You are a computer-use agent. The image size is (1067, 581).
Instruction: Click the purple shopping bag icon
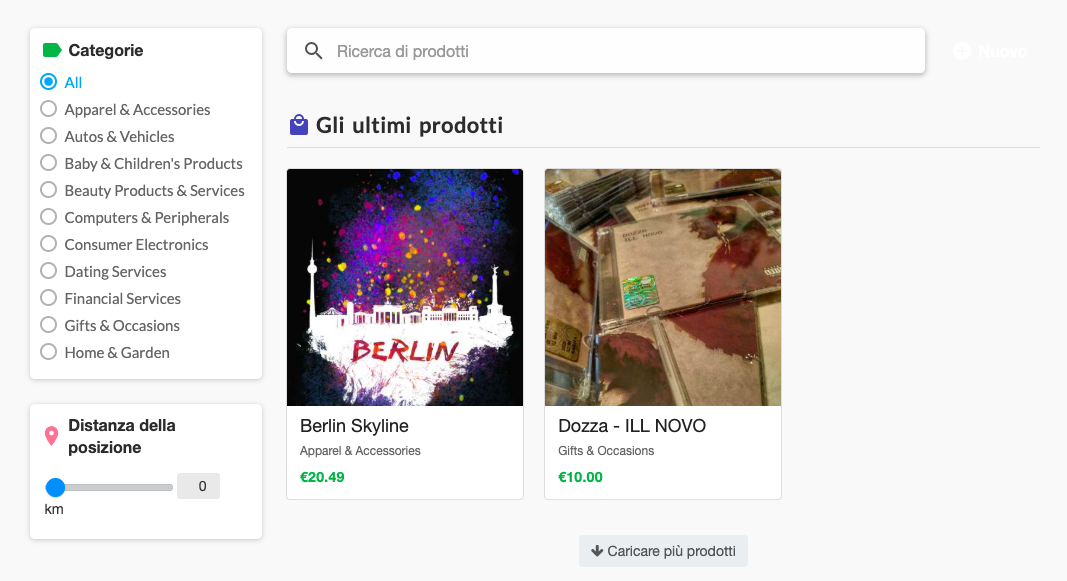click(x=299, y=125)
